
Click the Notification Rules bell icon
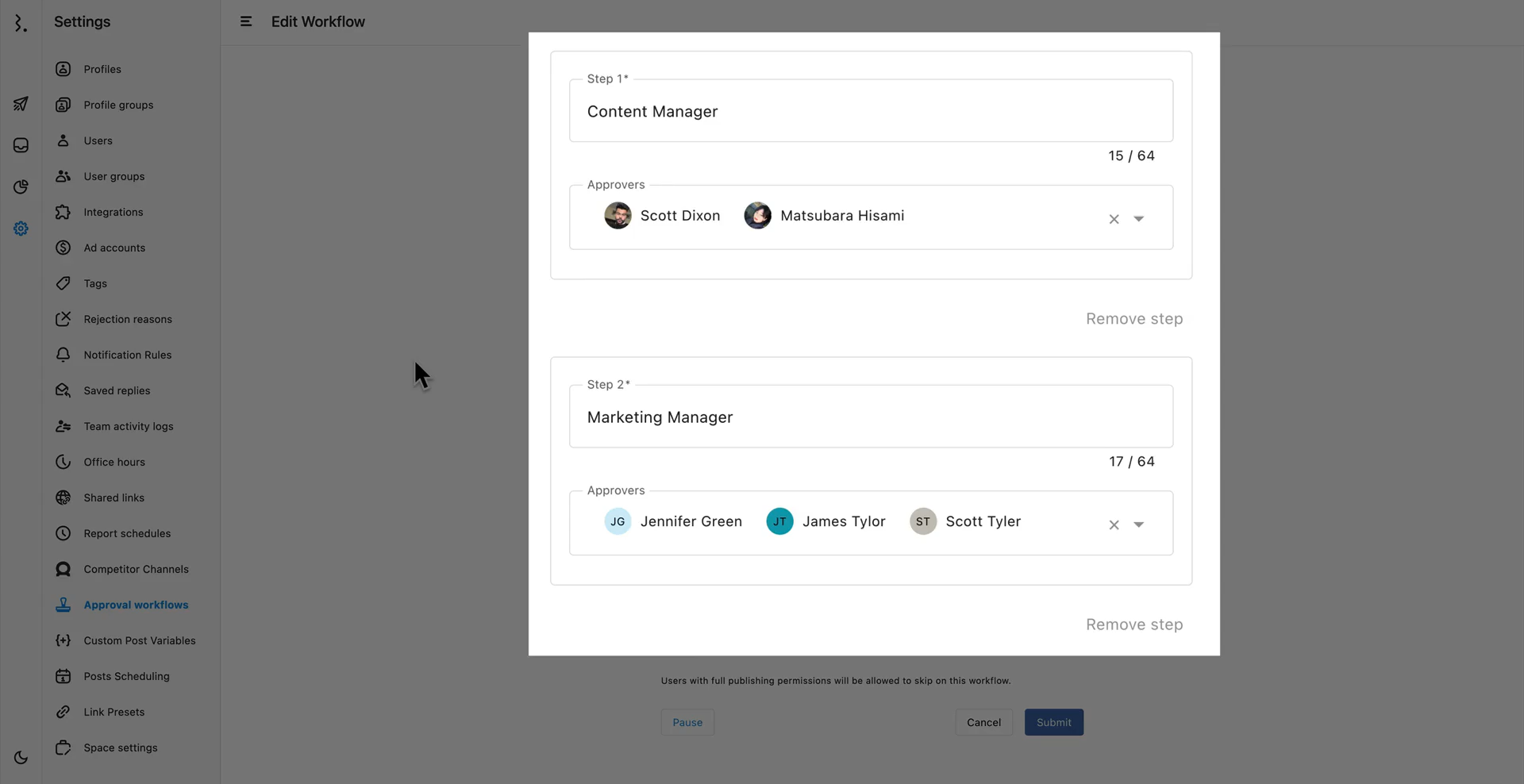[x=63, y=355]
